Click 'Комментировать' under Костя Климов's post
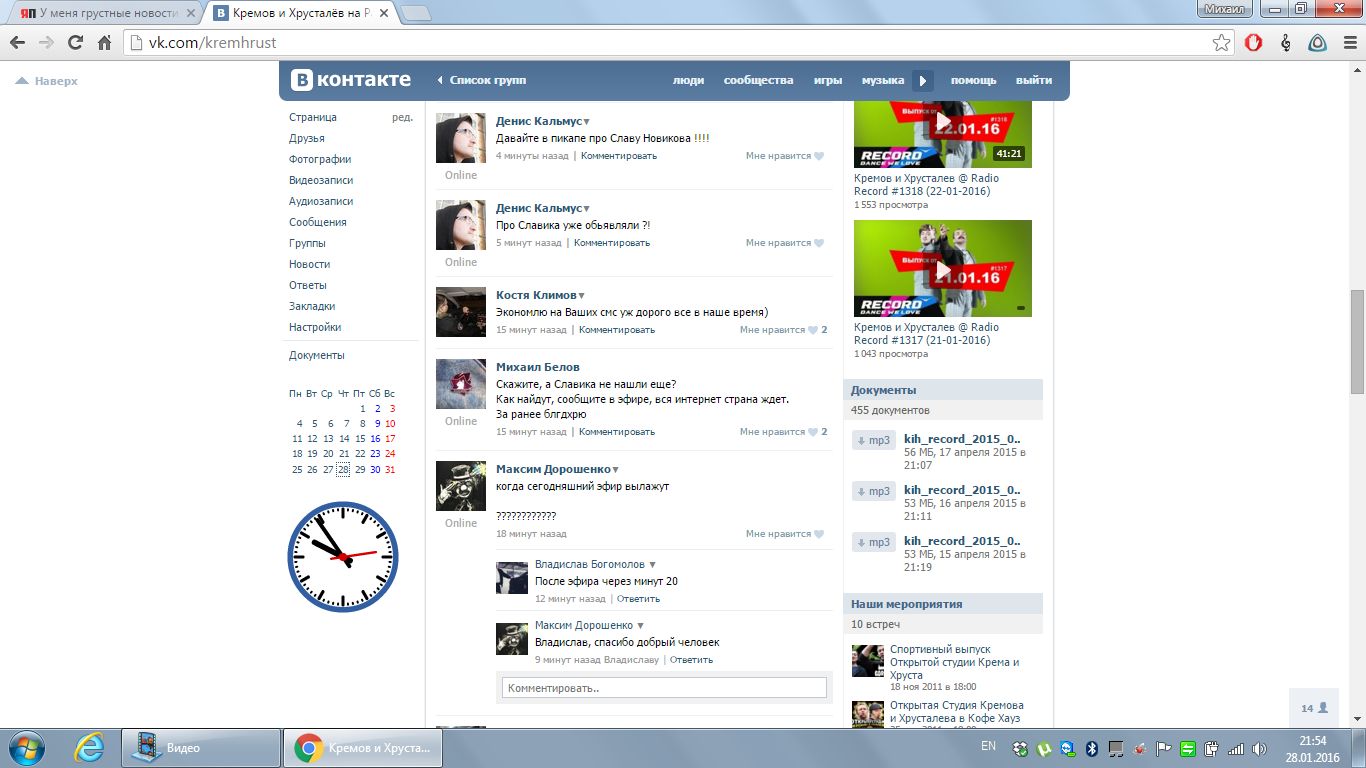The height and width of the screenshot is (768, 1366). pos(617,330)
